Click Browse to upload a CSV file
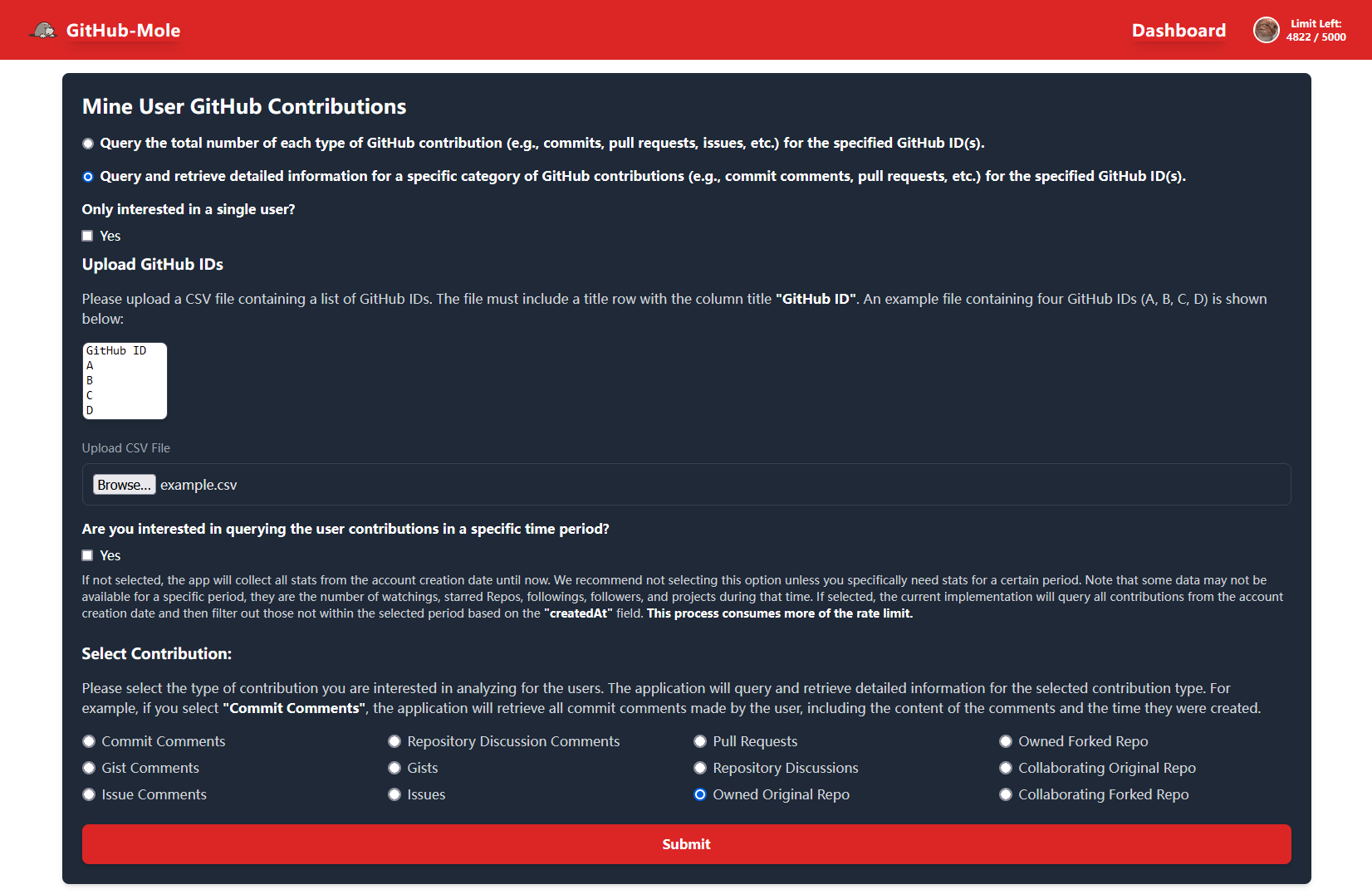Viewport: 1372px width, 894px height. 124,485
